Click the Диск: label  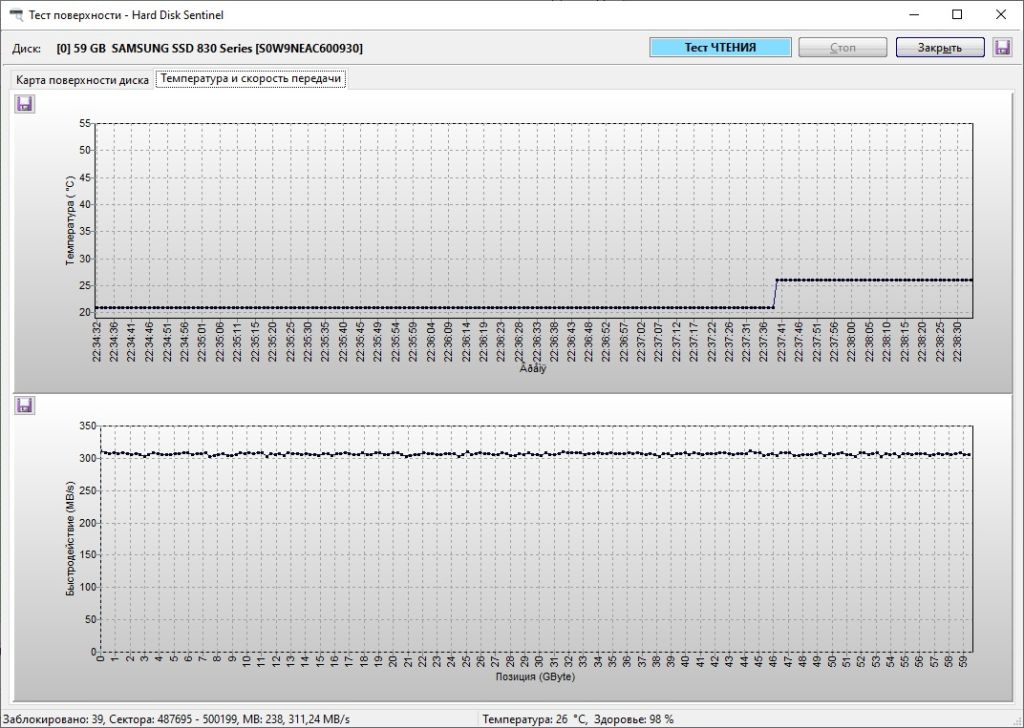click(26, 49)
